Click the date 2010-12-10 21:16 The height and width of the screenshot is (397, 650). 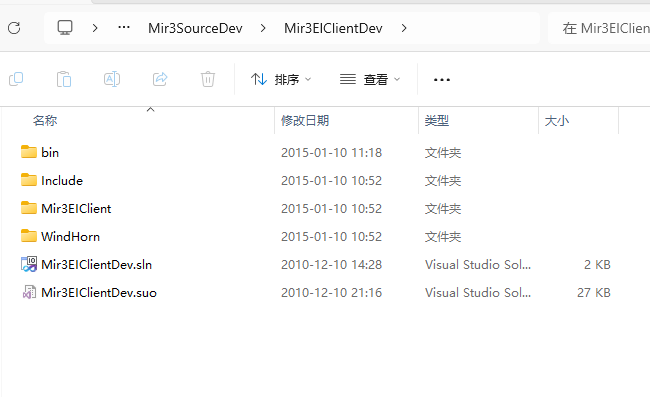[x=332, y=293]
